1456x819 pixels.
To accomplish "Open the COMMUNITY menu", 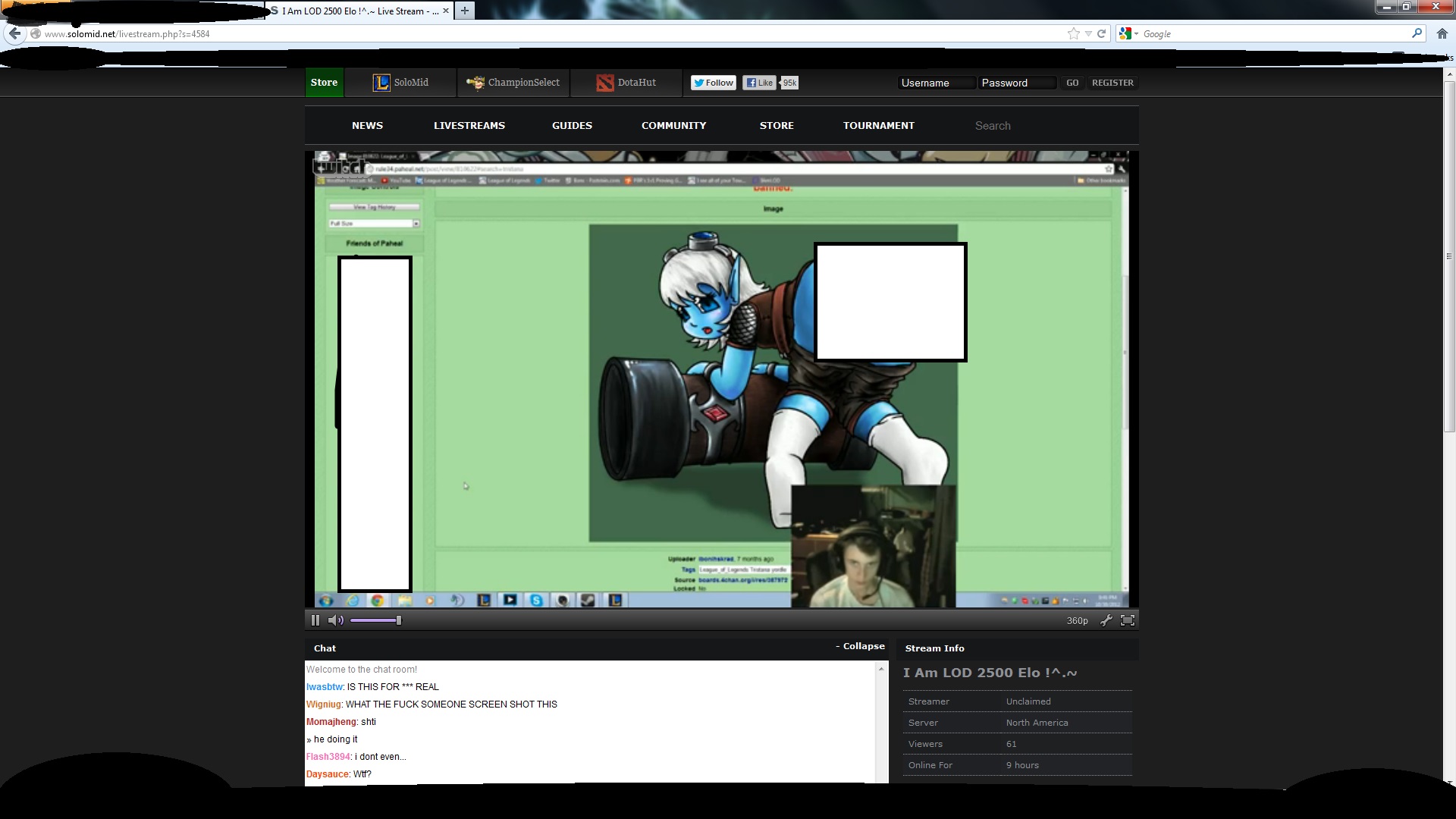I will click(673, 126).
